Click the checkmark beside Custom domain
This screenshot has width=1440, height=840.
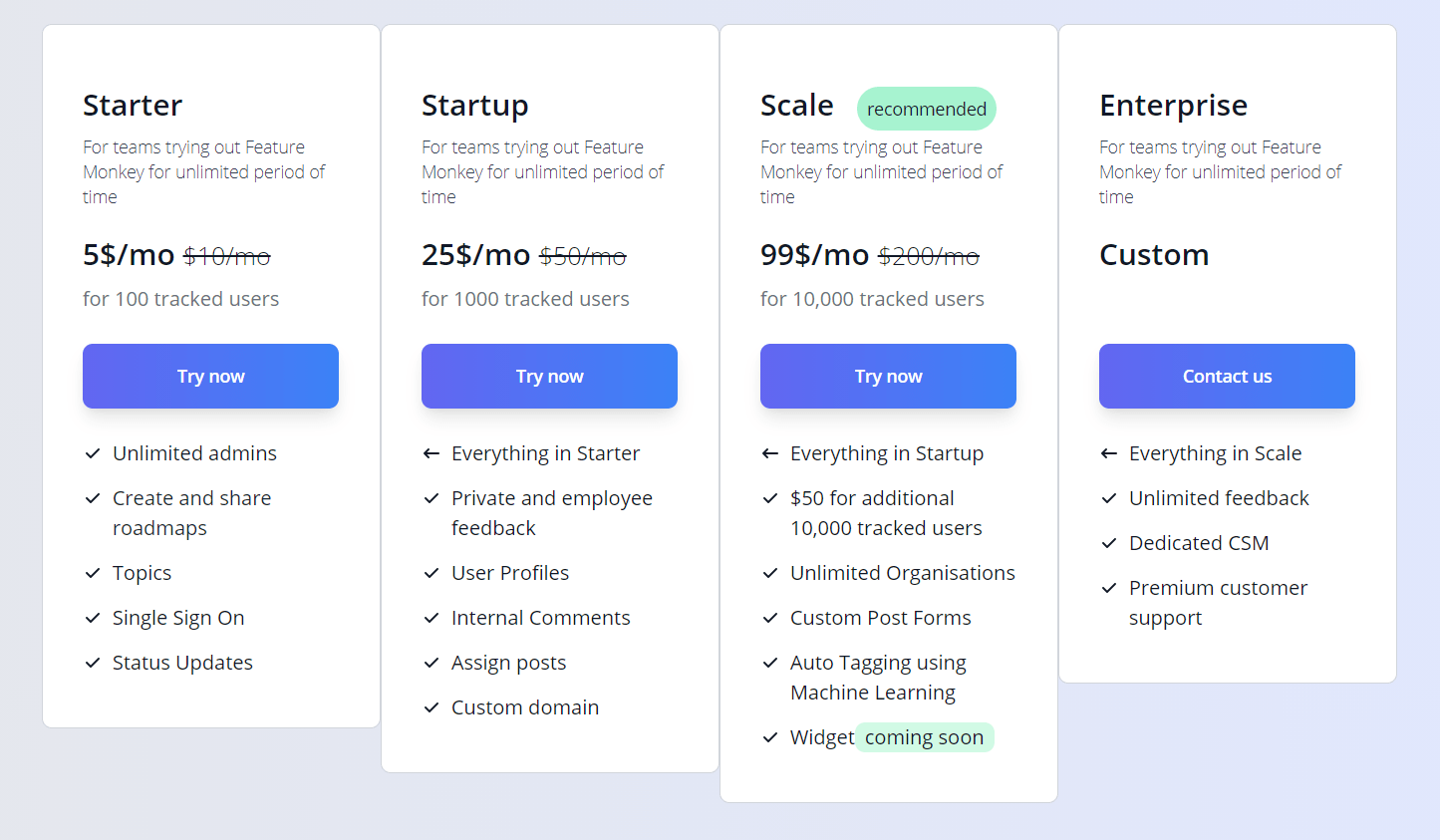click(431, 707)
